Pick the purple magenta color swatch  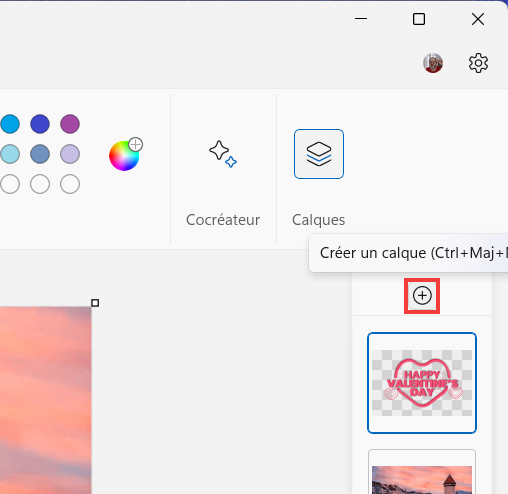(x=70, y=124)
